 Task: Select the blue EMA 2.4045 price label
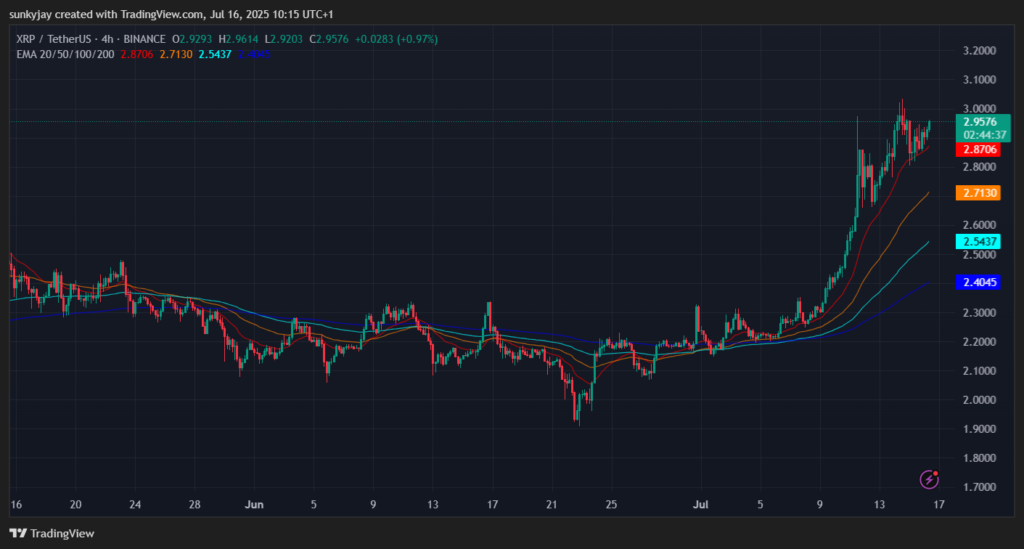tap(978, 282)
